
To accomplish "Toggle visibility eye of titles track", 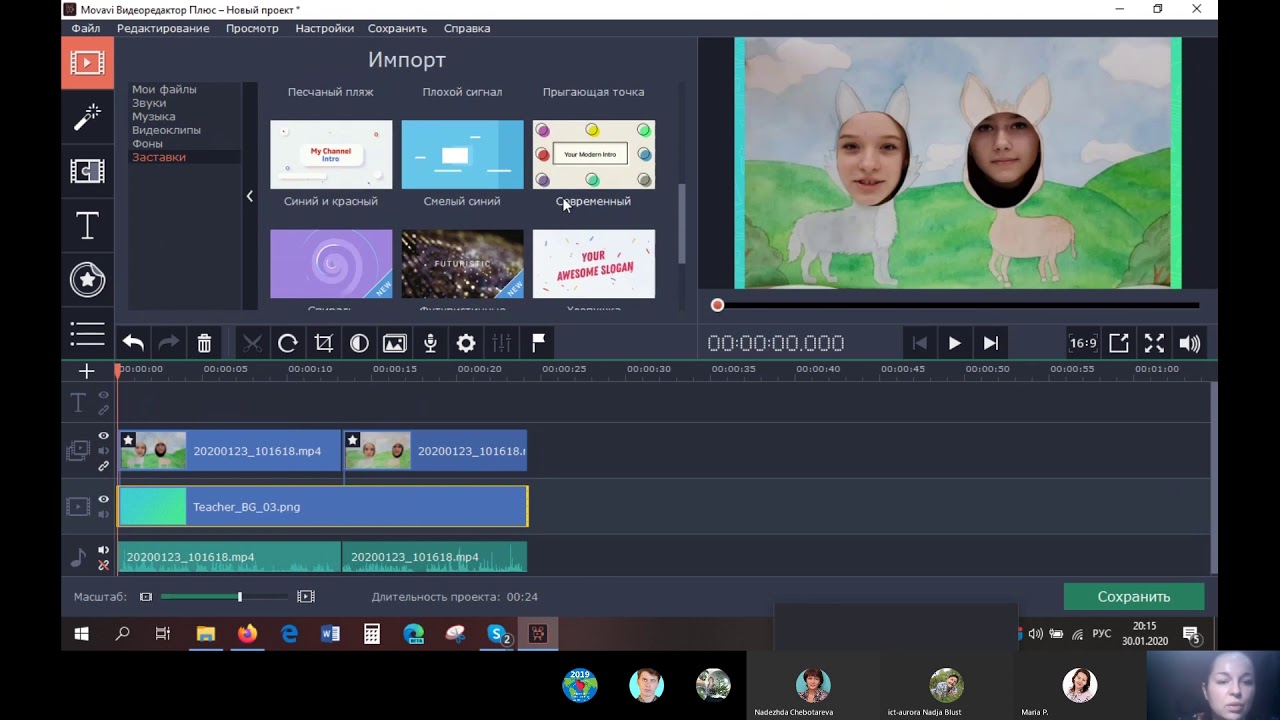I will coord(103,395).
